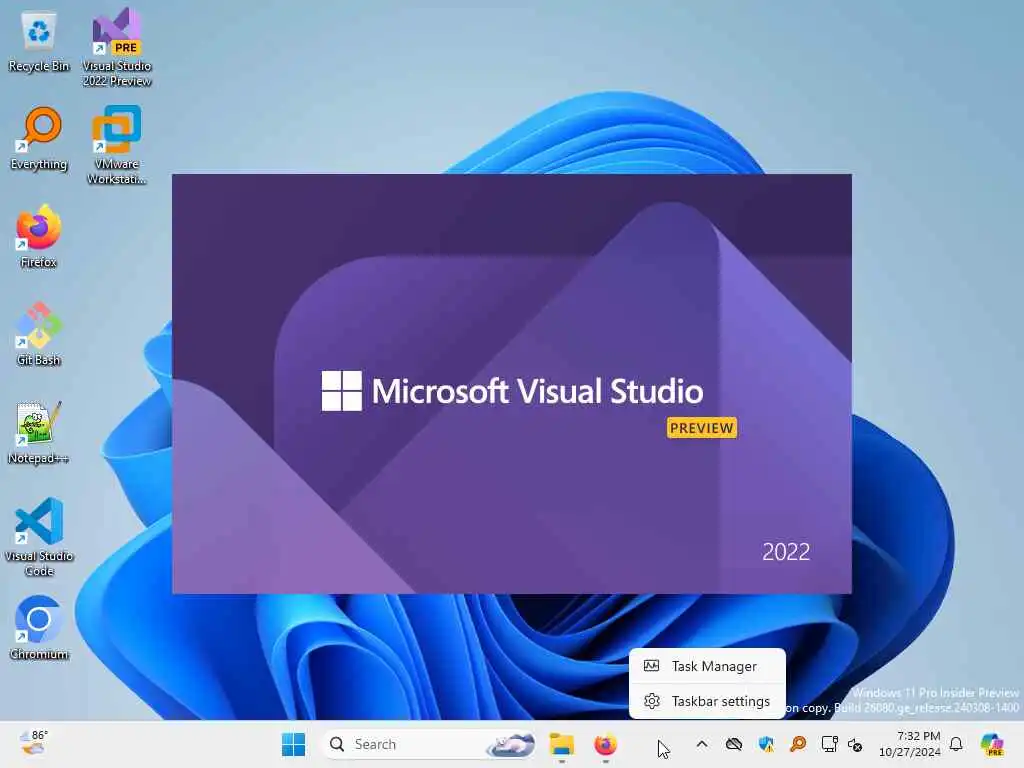Open the Windows Security shield tray icon
This screenshot has width=1024, height=768.
click(x=766, y=744)
